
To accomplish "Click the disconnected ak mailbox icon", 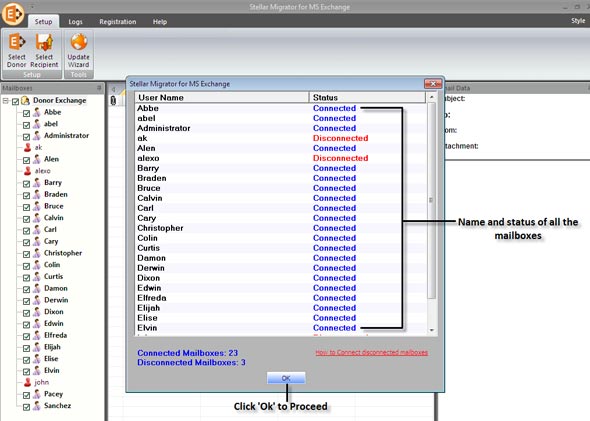I will click(27, 147).
